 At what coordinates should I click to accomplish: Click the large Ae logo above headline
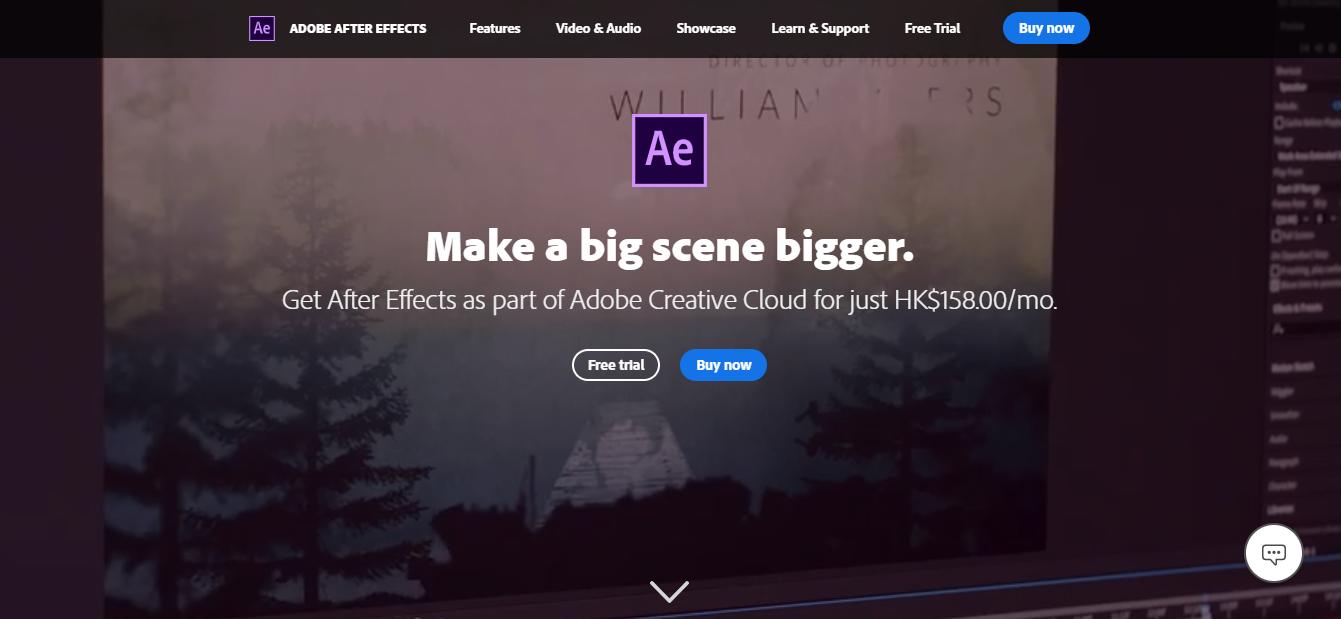pyautogui.click(x=669, y=150)
